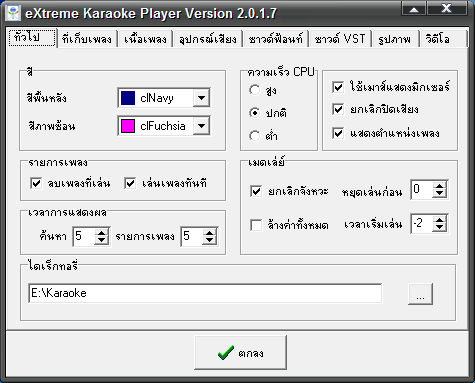Expand the clFuchsia overlay color dropdown arrow

(201, 126)
